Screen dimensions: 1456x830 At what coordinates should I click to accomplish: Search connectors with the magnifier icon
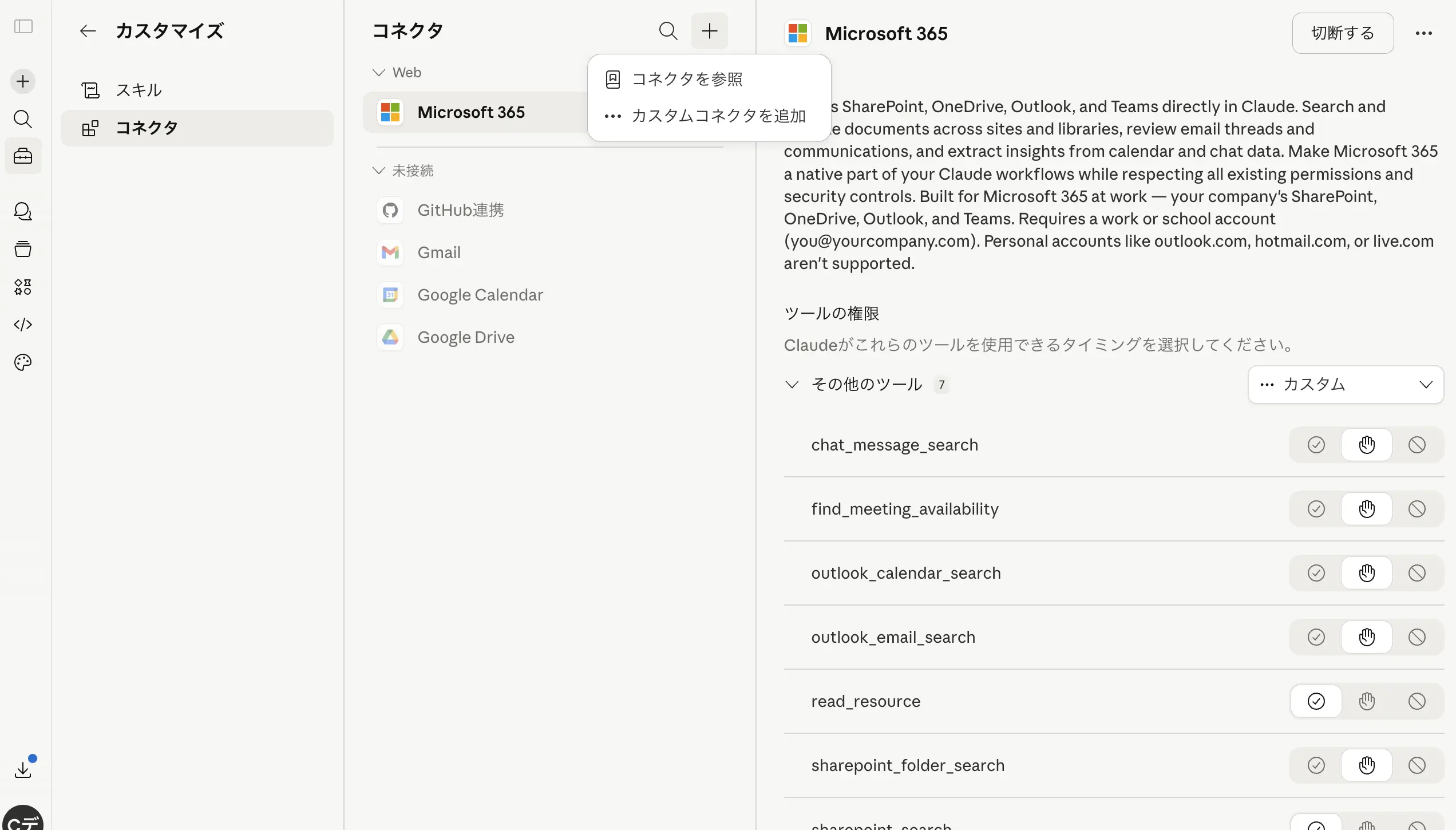668,31
